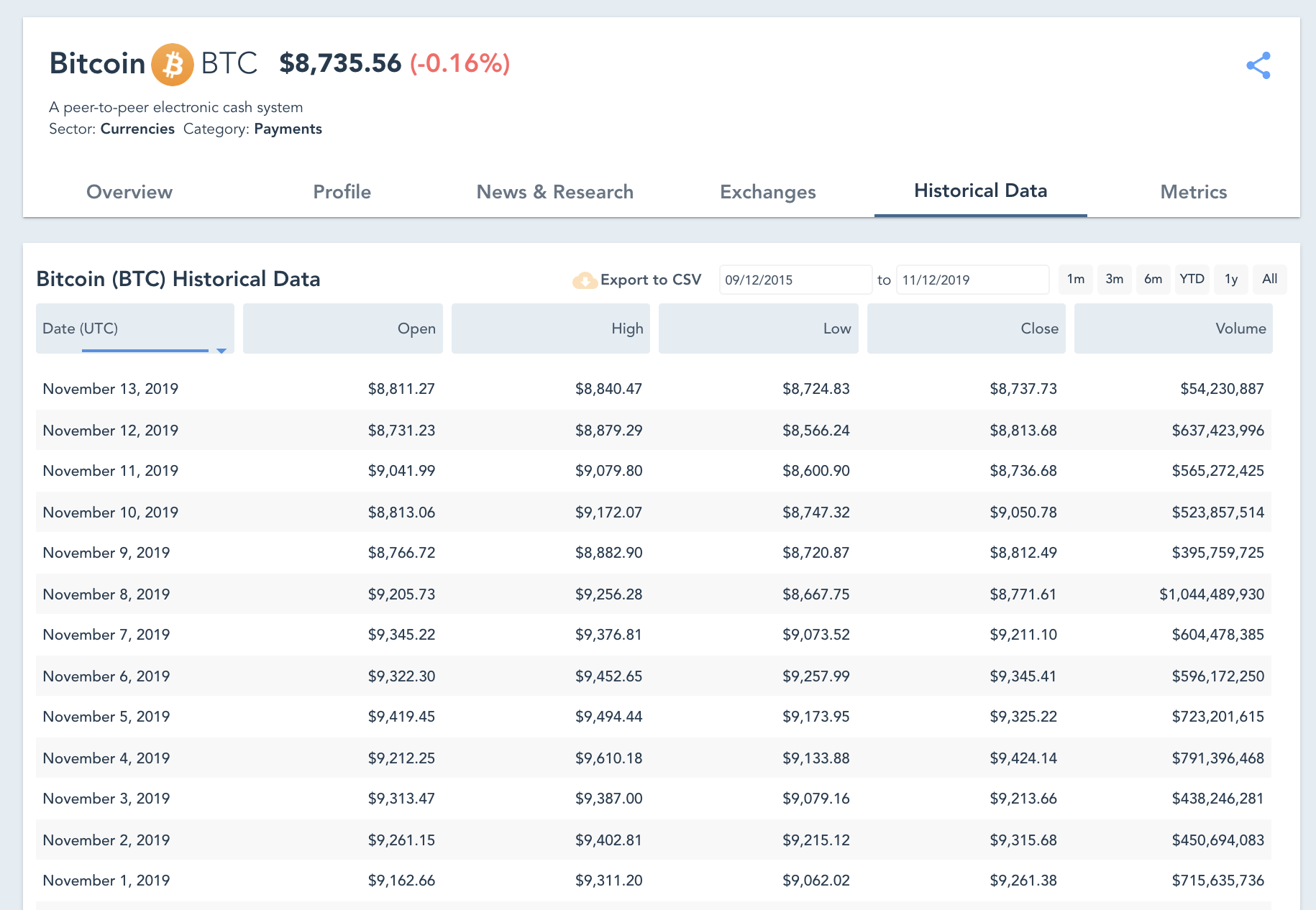Click high value $9,172.07

(608, 513)
